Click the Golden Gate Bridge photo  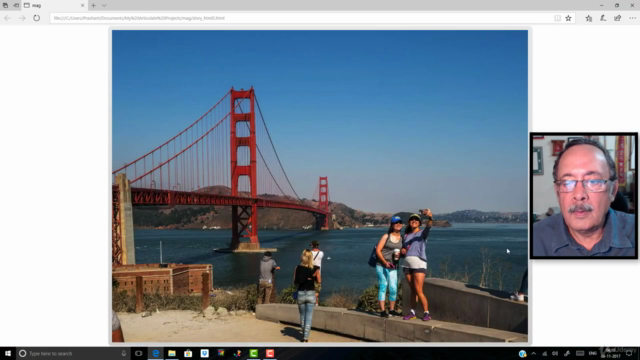(x=320, y=186)
